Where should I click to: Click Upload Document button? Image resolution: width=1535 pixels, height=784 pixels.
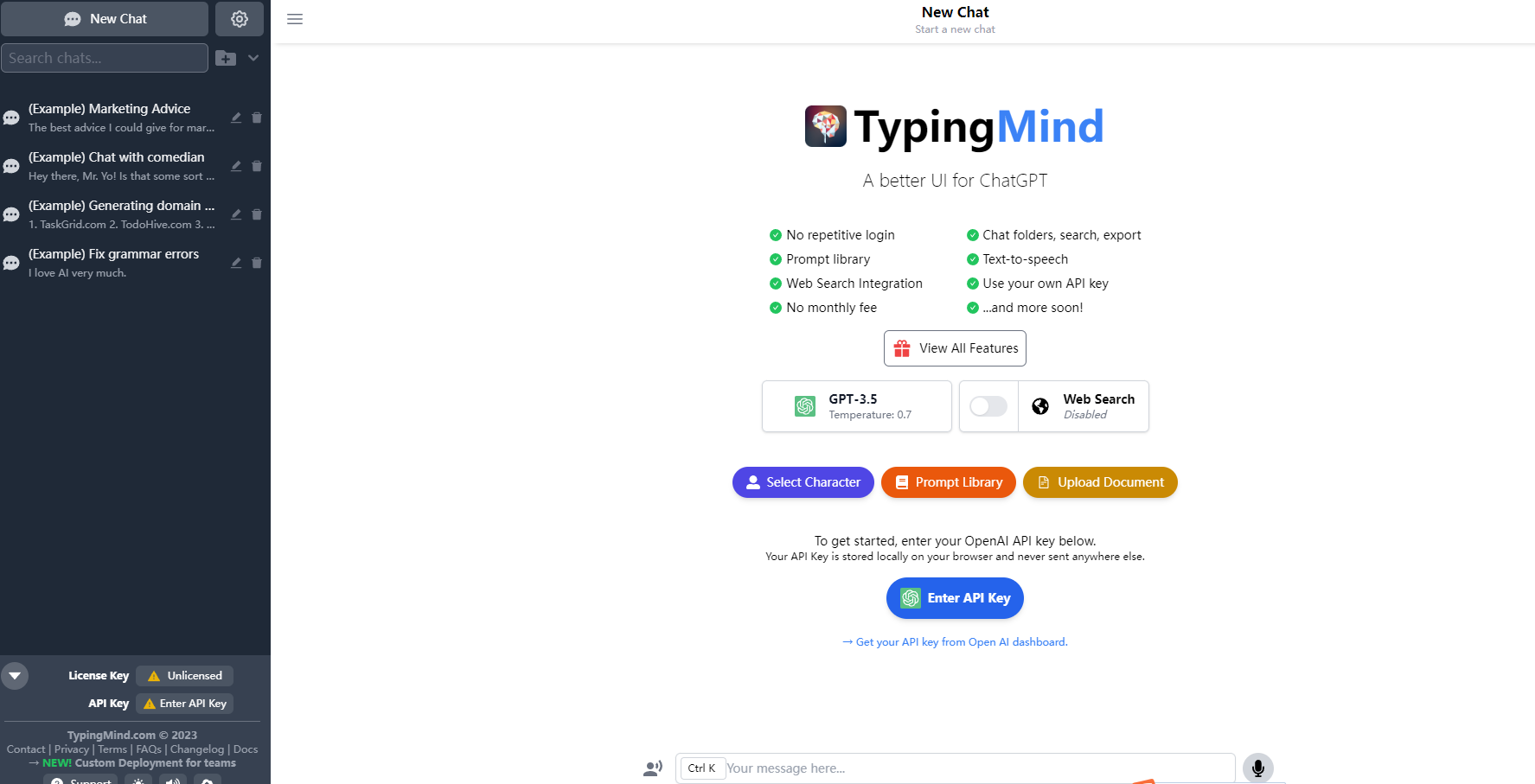(1100, 482)
